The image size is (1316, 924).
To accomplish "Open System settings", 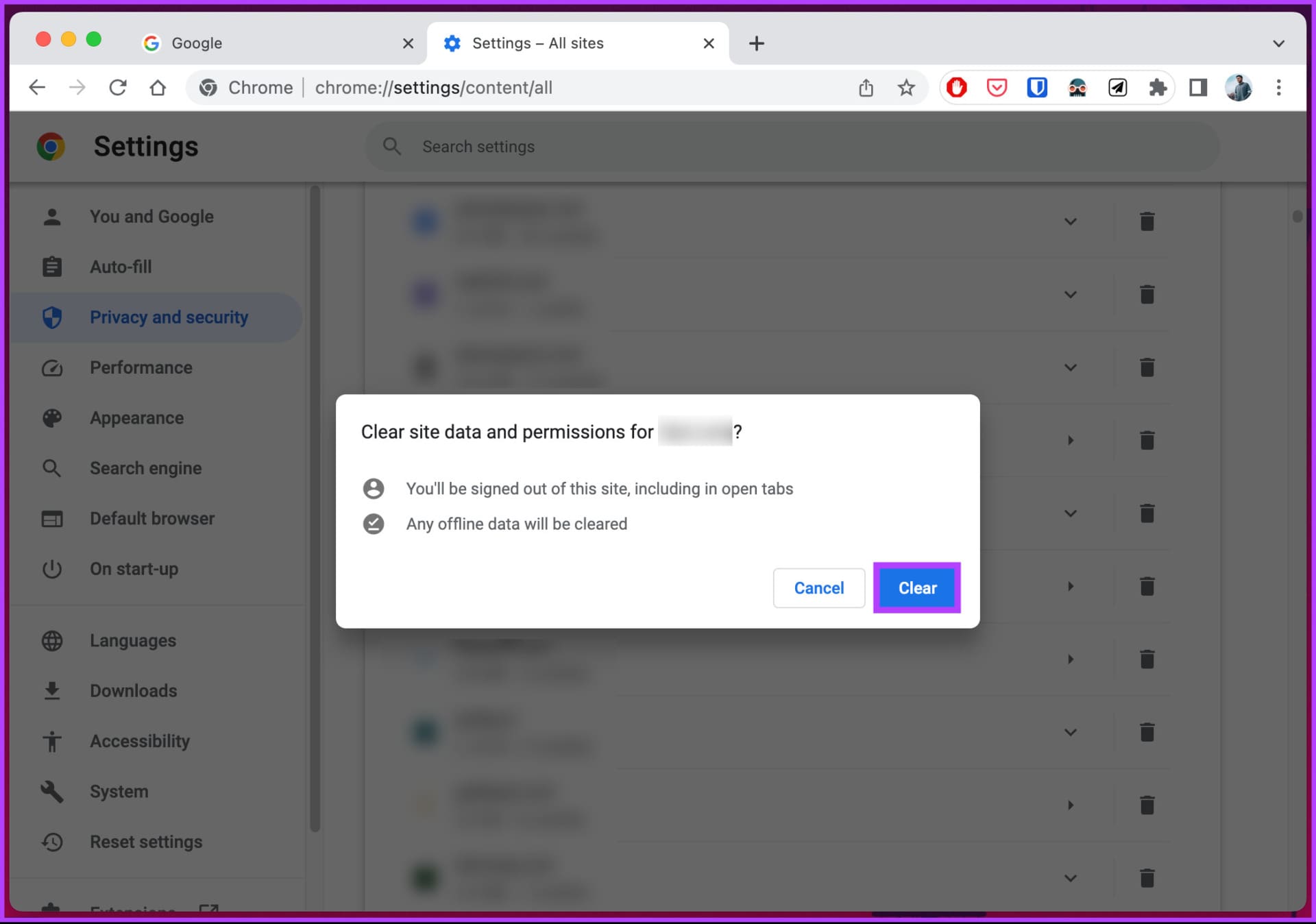I will [156, 791].
